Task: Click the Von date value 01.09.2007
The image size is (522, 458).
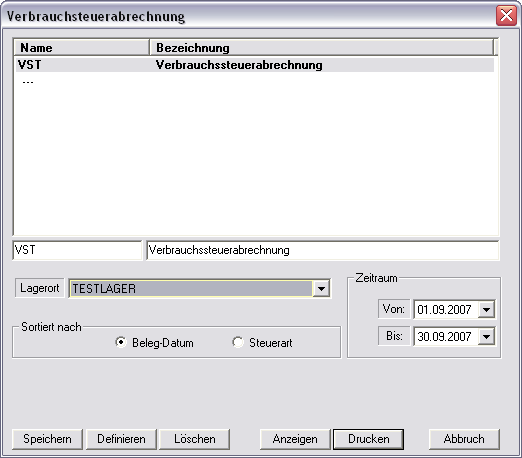Action: (445, 310)
